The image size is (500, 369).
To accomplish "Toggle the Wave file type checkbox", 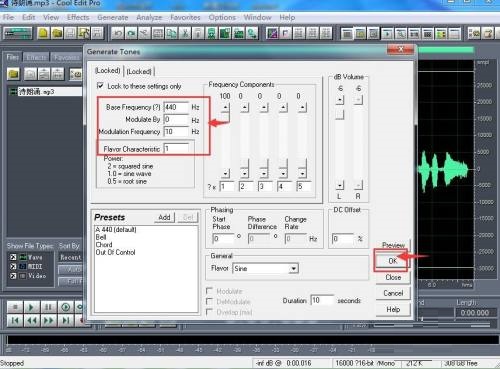I will click(13, 257).
